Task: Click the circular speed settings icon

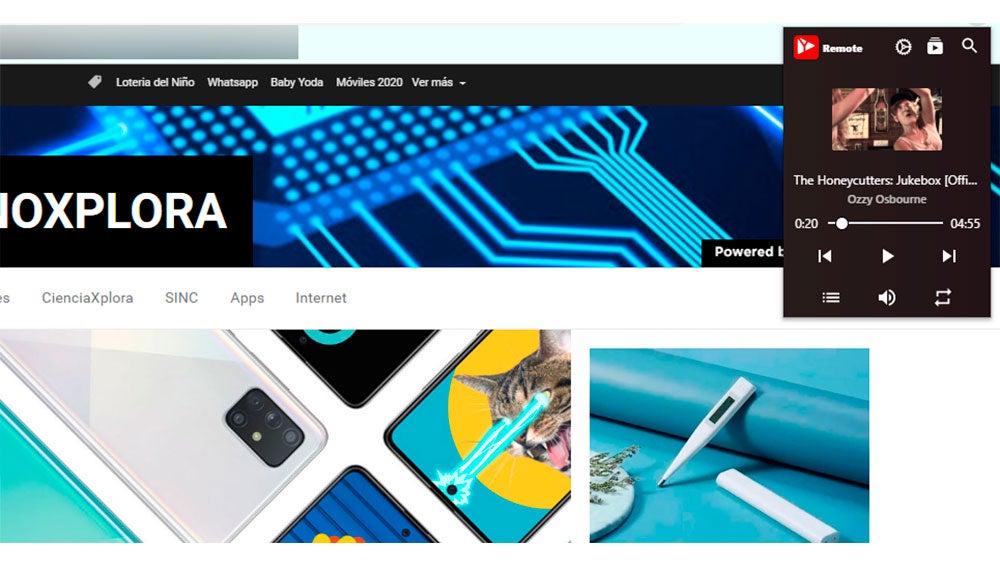Action: click(x=903, y=47)
